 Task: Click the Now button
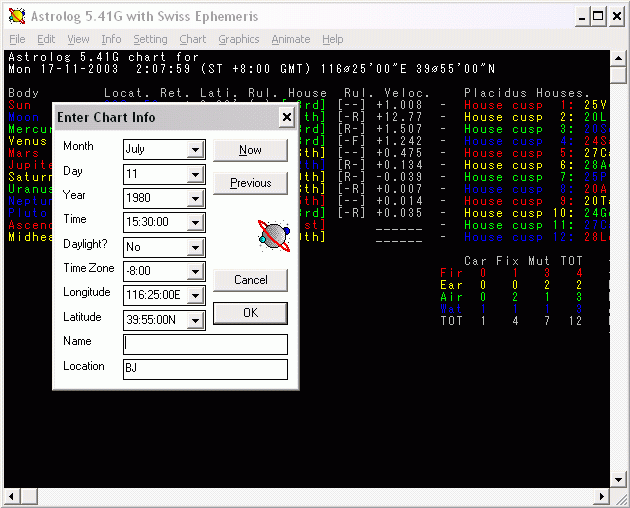coord(250,150)
